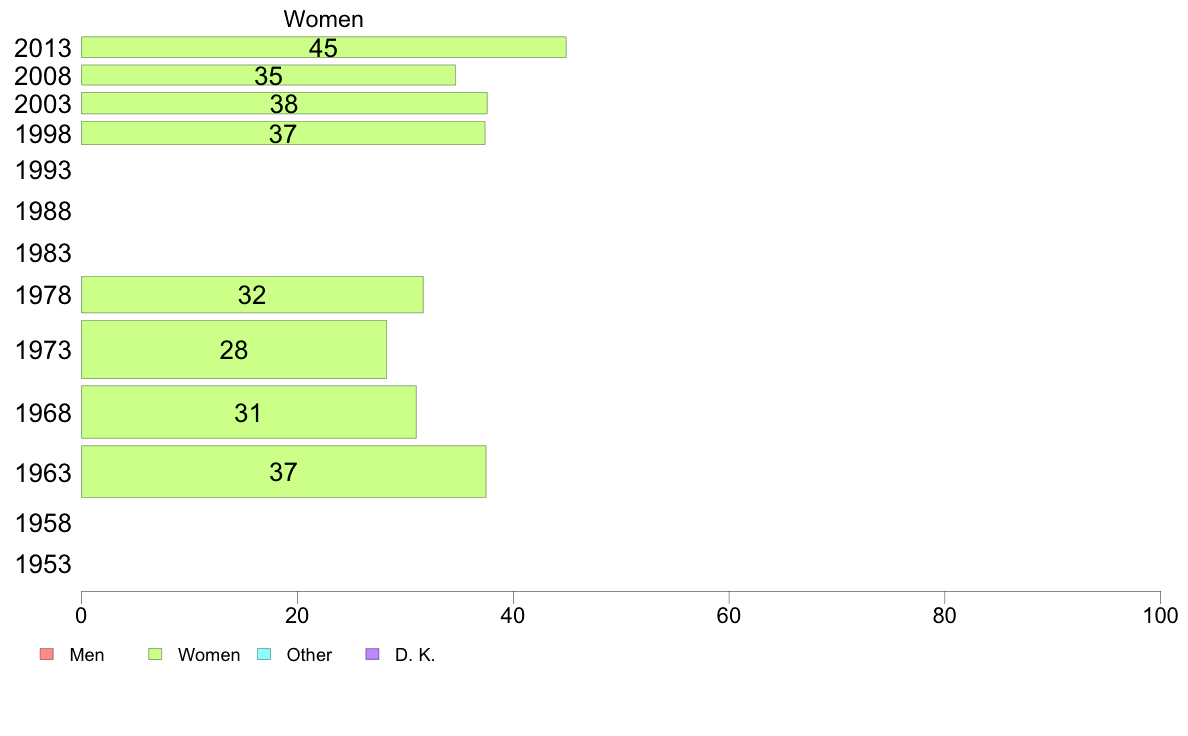
Task: Select the 1968 bar showing 31
Action: (248, 412)
